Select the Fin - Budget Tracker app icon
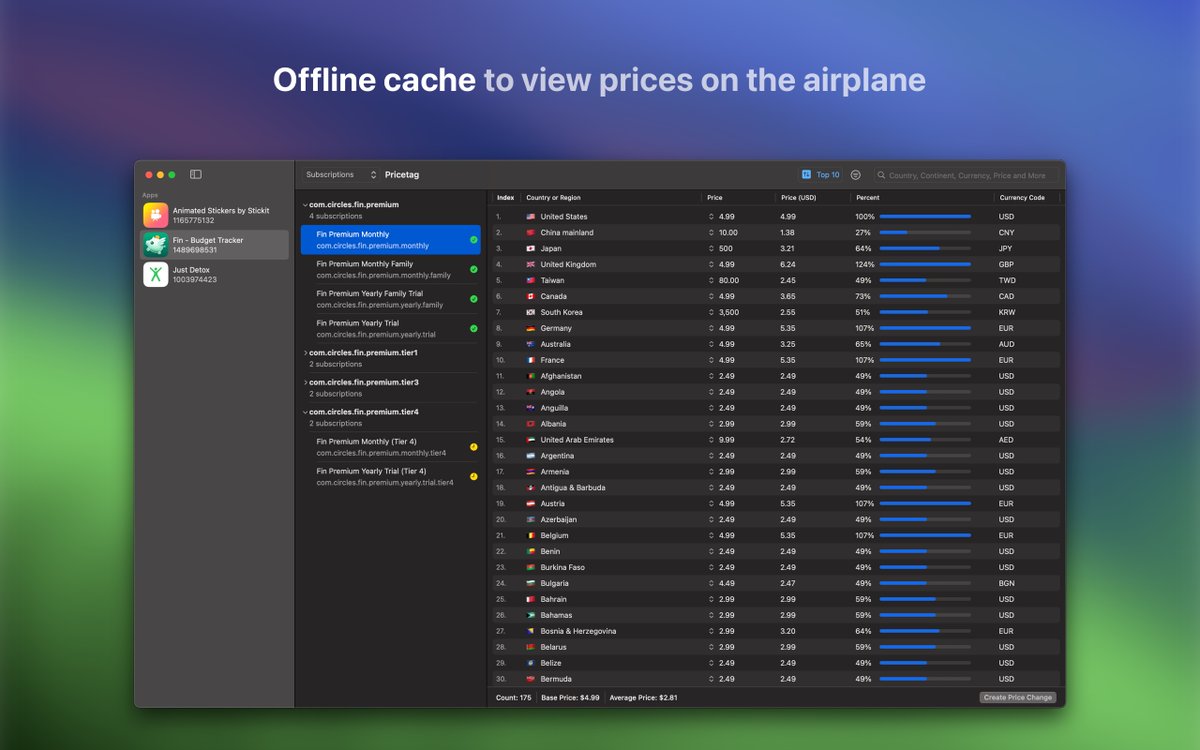Viewport: 1200px width, 750px height. click(155, 245)
